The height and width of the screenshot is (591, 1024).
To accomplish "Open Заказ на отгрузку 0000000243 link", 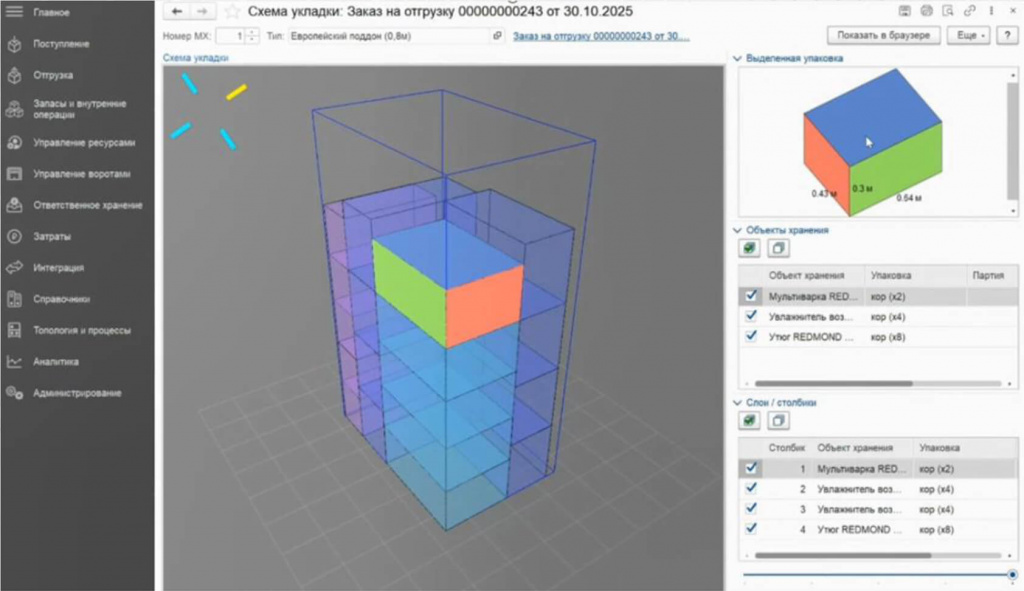I will (601, 36).
